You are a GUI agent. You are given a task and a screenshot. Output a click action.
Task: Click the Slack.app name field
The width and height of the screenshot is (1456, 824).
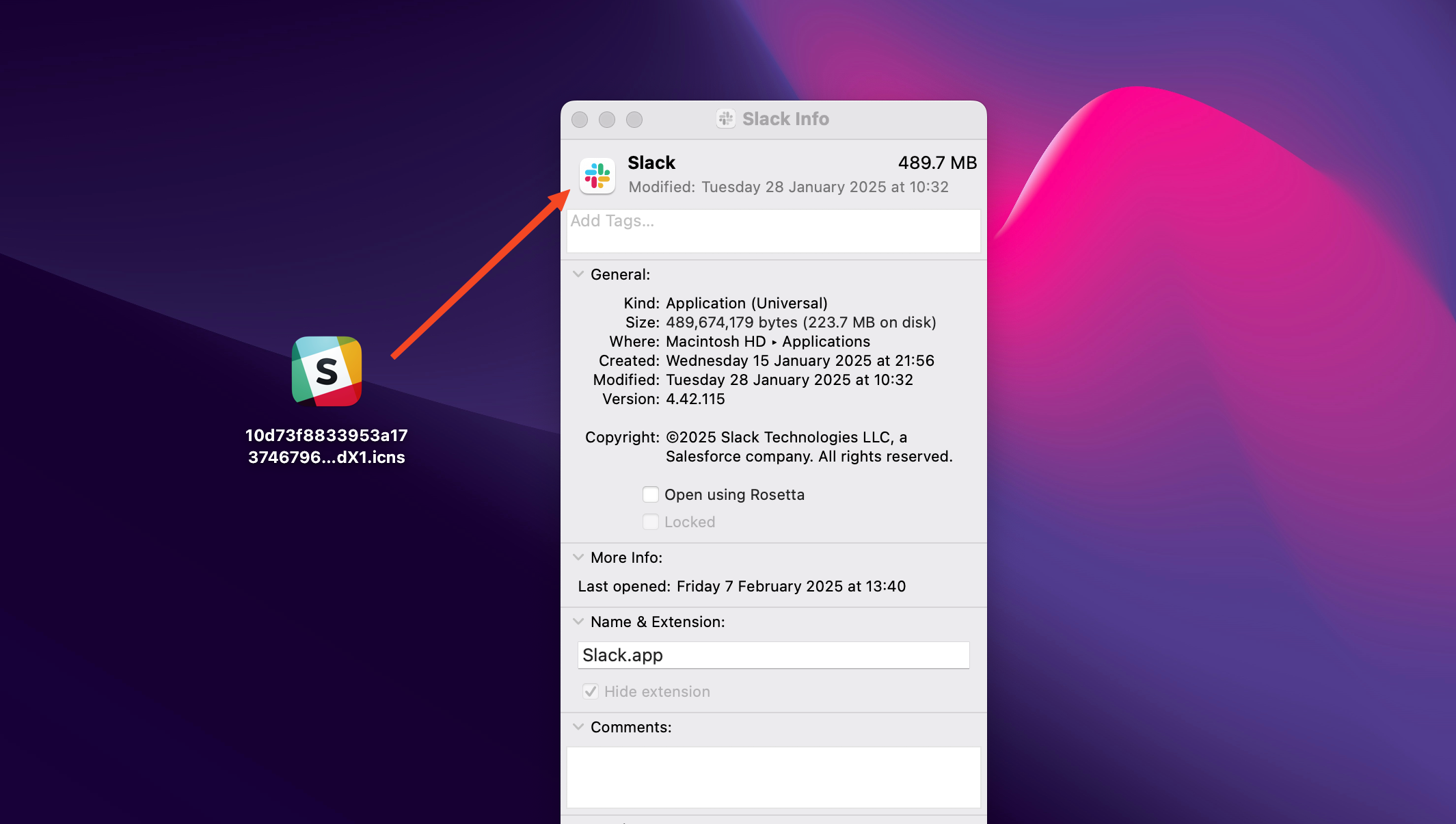pos(774,655)
